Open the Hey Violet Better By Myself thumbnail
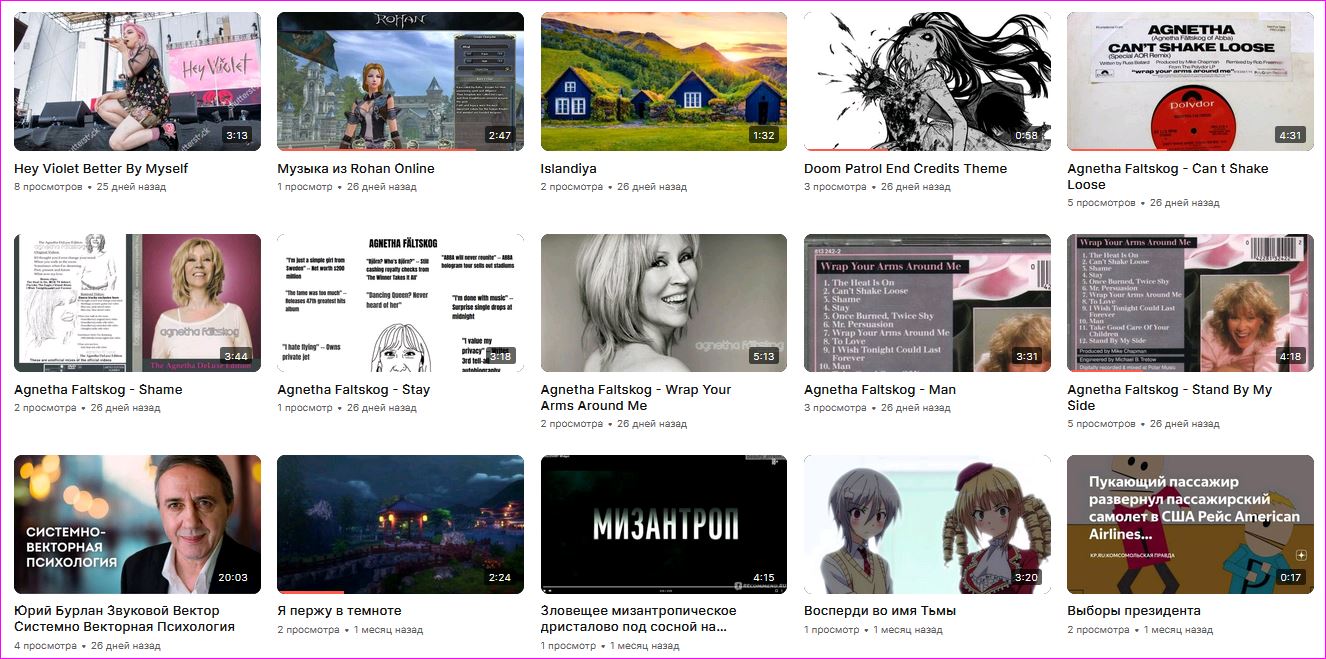1326x659 pixels. 137,81
